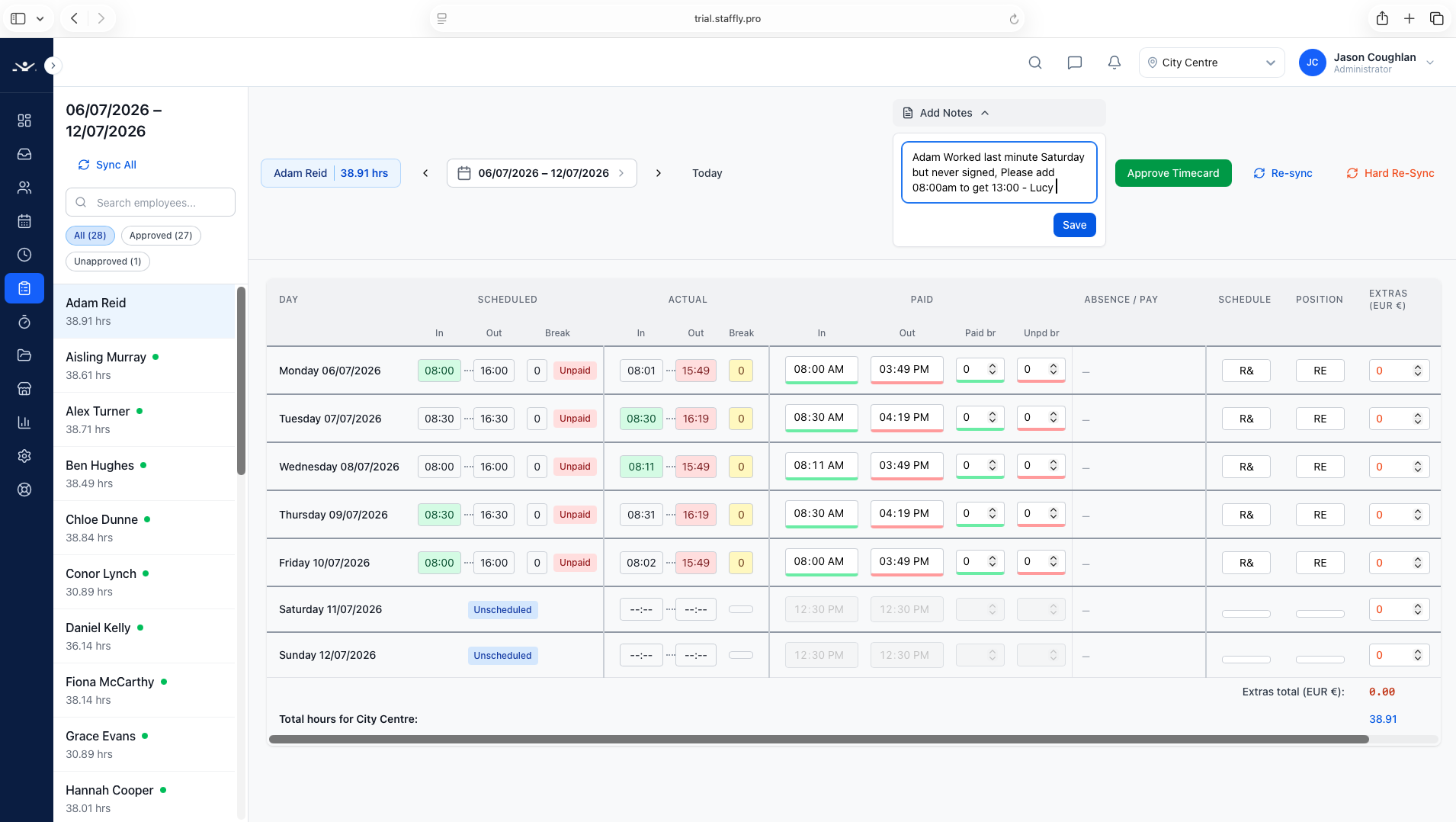Save the timecard note
1456x822 pixels.
(x=1074, y=225)
